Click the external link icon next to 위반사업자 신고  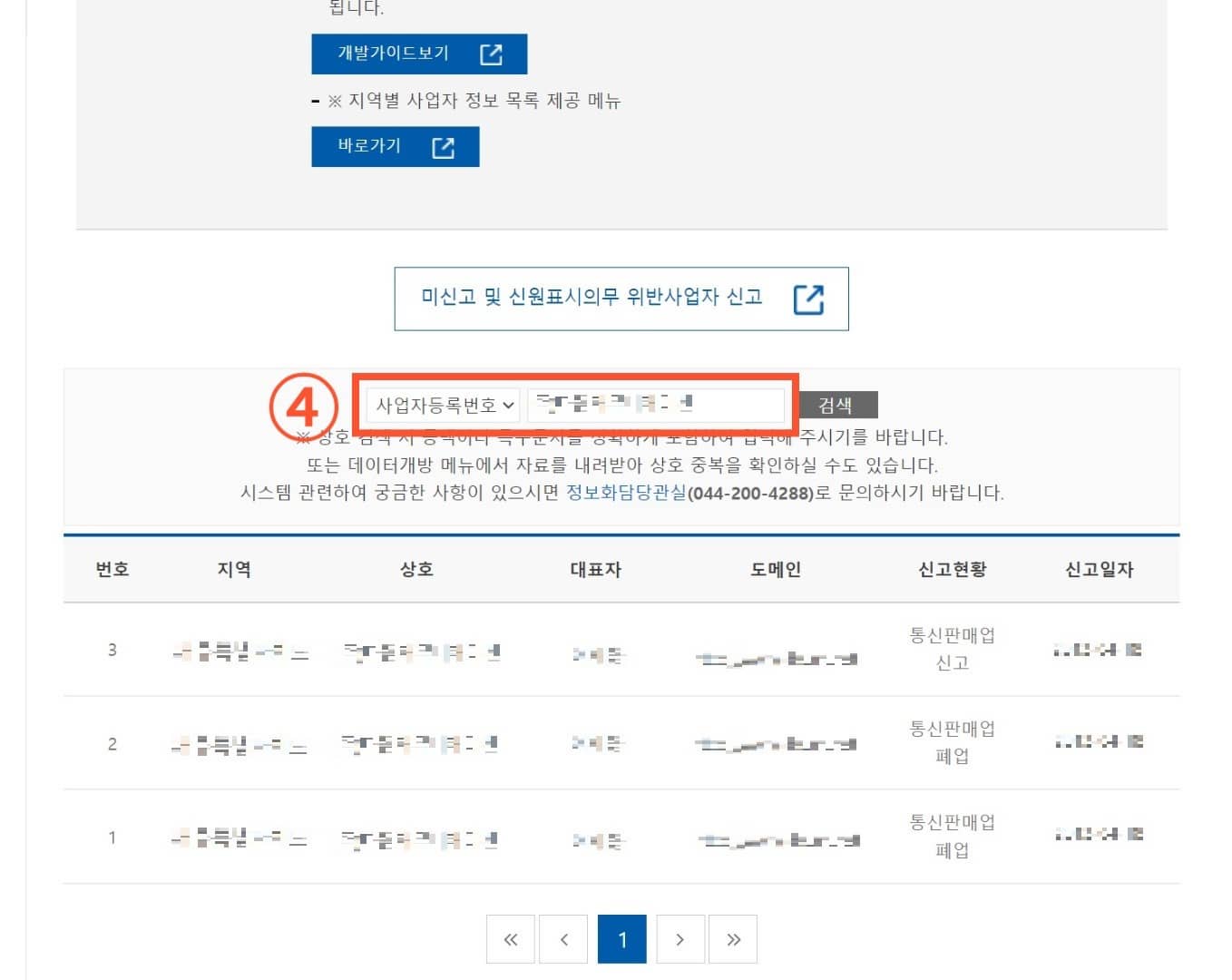tap(810, 298)
